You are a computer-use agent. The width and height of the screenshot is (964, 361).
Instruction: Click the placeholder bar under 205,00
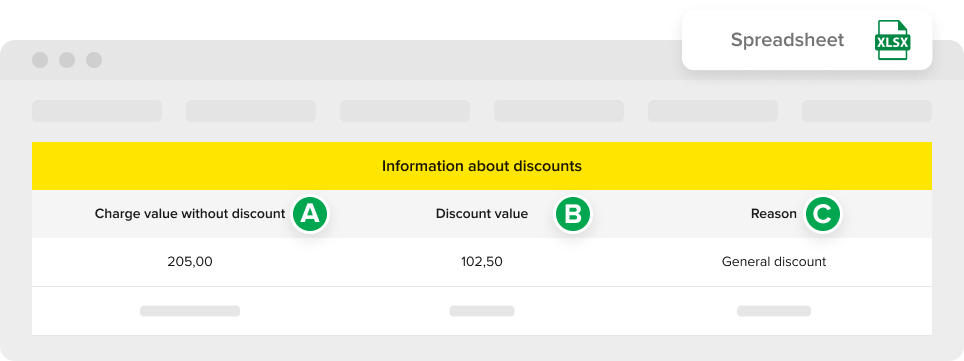[x=190, y=311]
